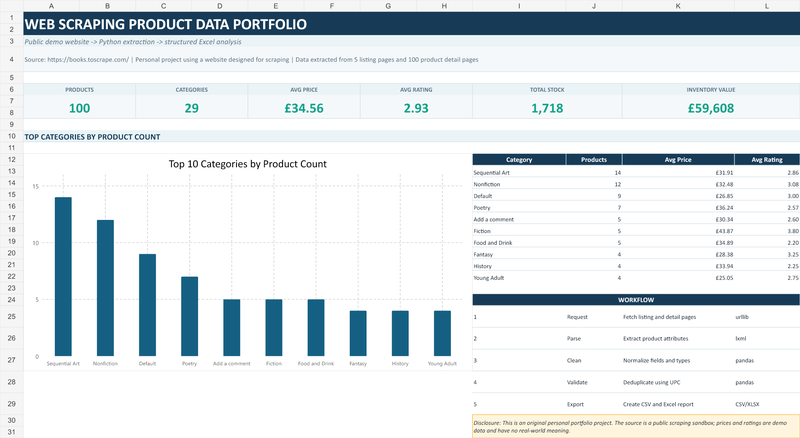Click the WORKFLOW section header
This screenshot has height=438, width=800.
(636, 300)
